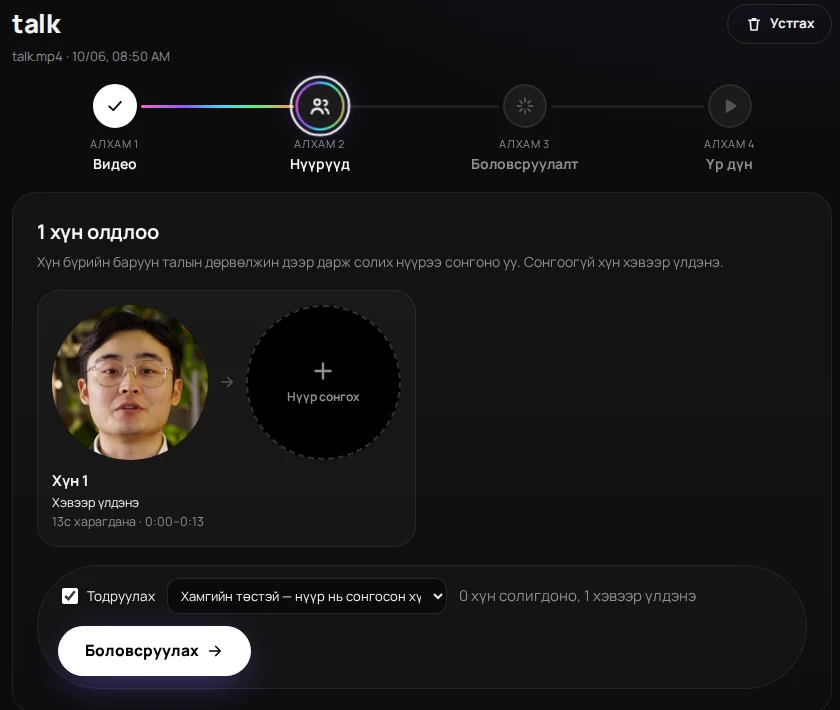Screen dimensions: 840x710
Task: Click the trash icon in Устгах button
Action: (x=754, y=24)
